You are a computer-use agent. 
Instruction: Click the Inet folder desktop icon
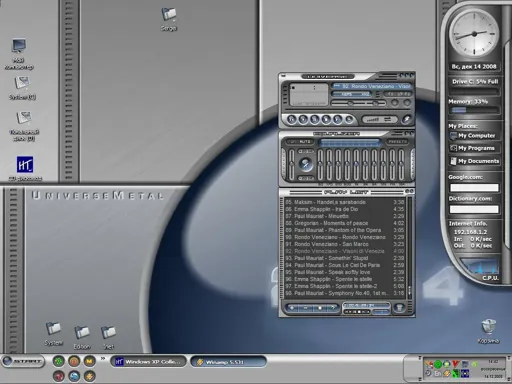coord(108,337)
